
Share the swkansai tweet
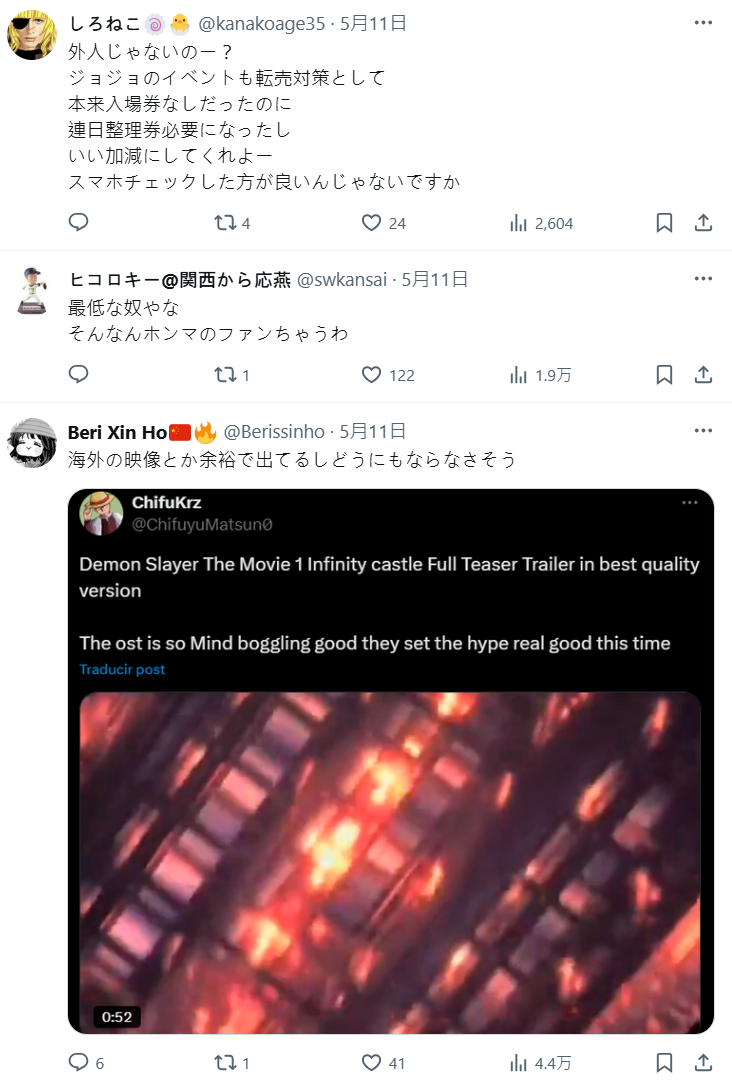point(703,375)
